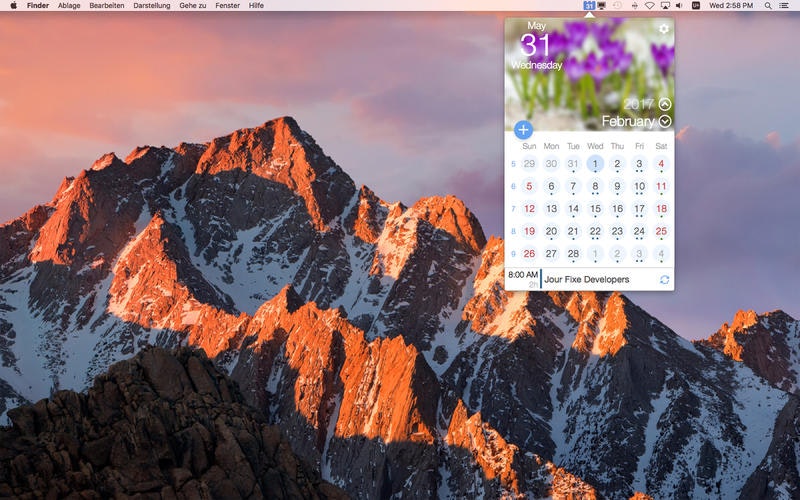
Task: Click the Thu weekday column header
Action: pyautogui.click(x=617, y=146)
